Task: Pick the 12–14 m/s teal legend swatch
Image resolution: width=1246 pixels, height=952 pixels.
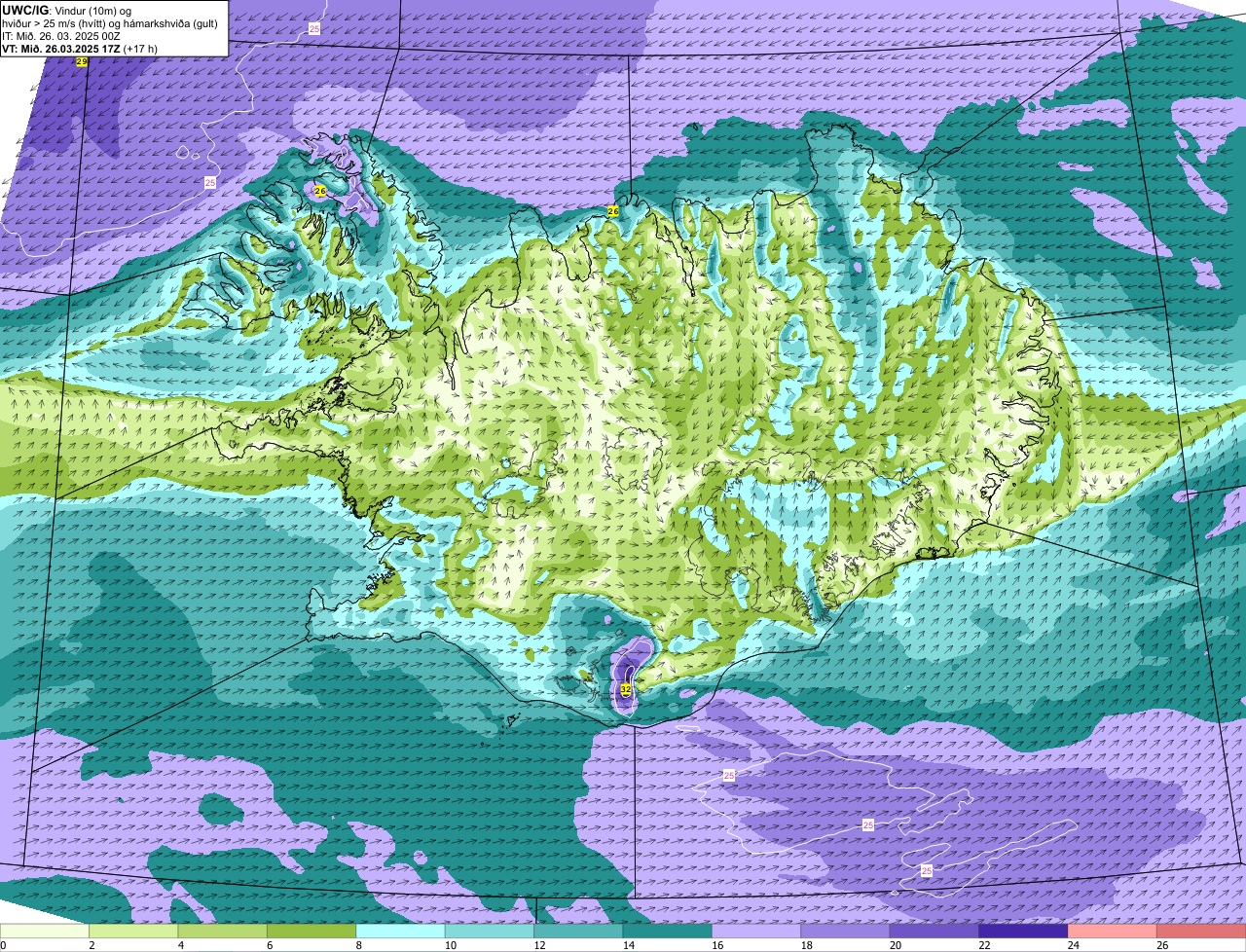Action: [578, 931]
